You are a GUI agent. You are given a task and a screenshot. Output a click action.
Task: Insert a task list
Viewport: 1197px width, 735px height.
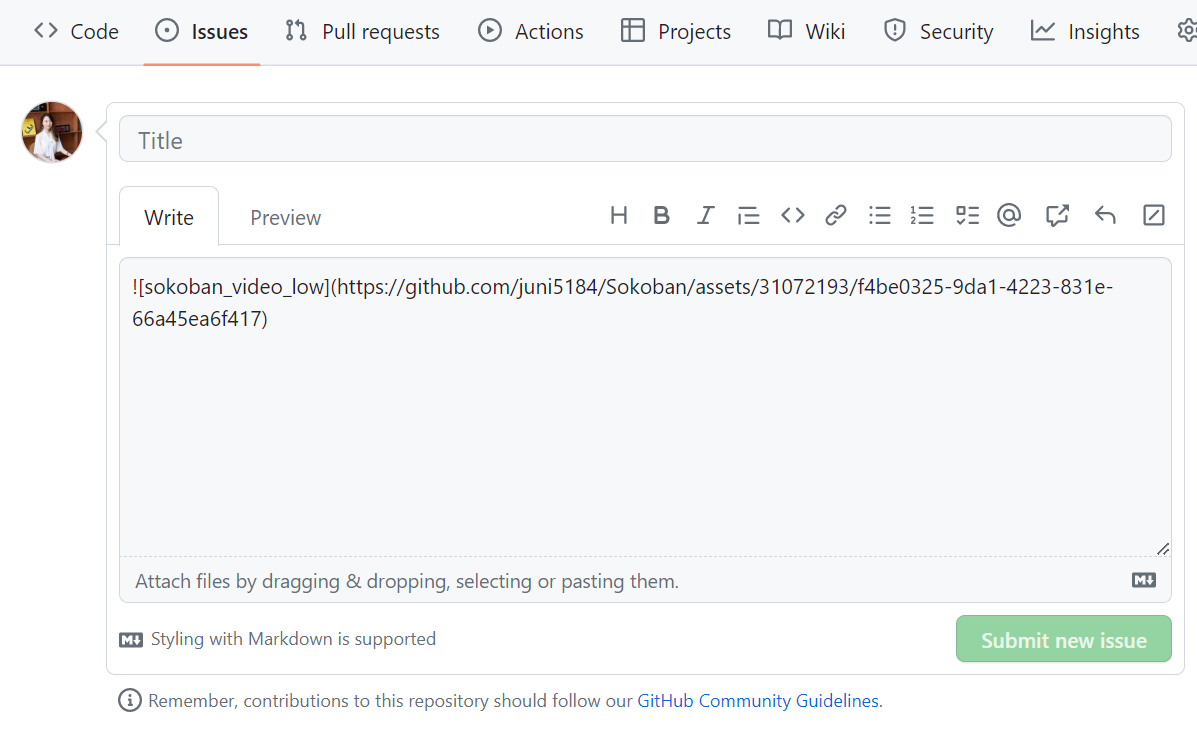[967, 216]
